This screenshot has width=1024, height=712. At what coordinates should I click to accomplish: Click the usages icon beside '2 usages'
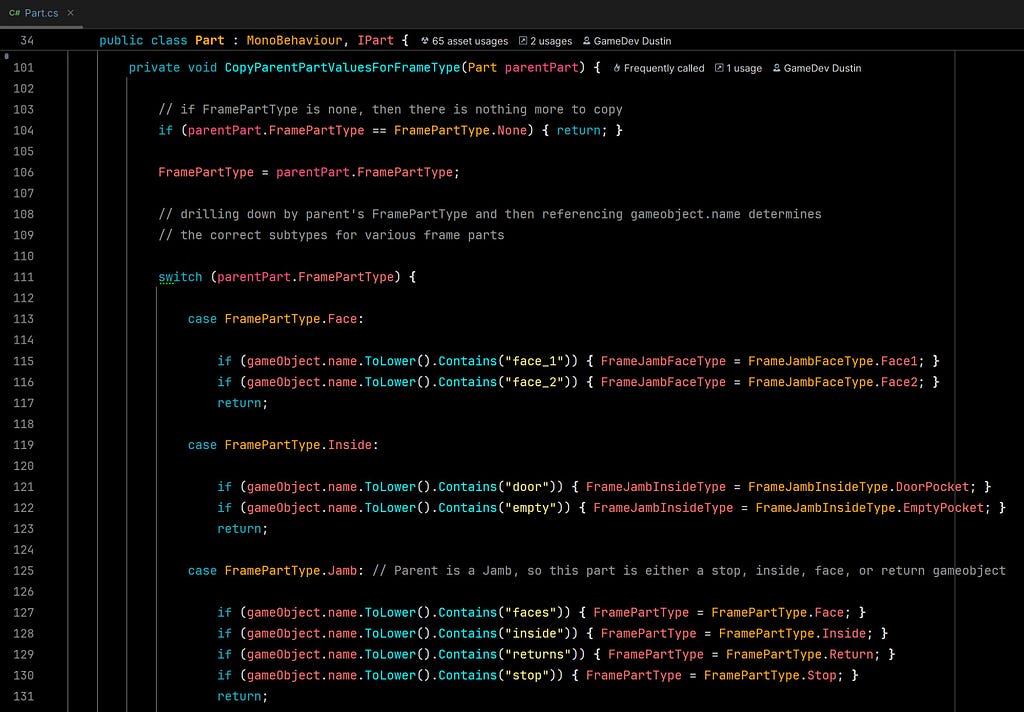coord(523,41)
